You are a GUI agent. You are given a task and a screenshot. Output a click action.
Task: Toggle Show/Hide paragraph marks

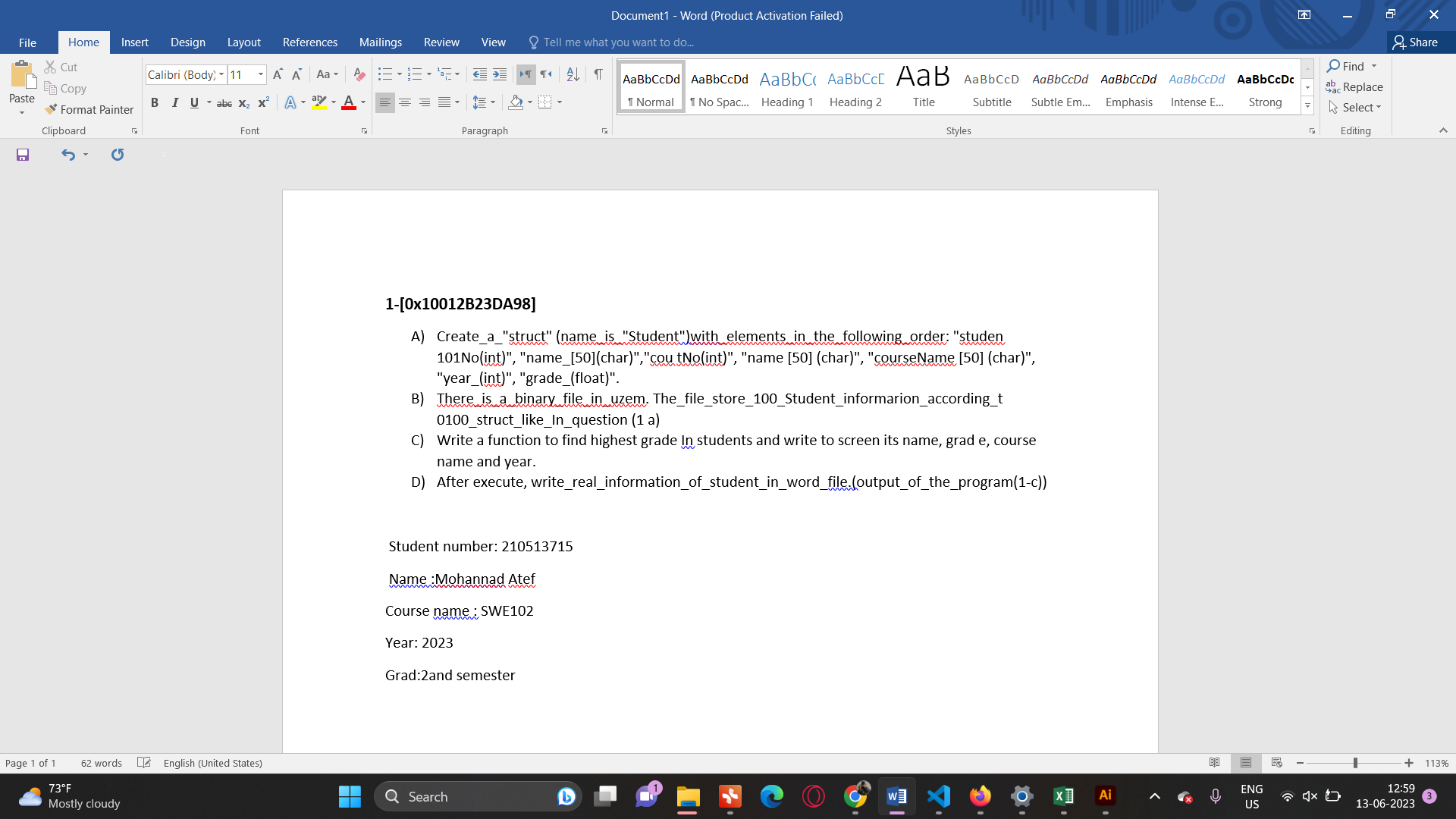[598, 74]
